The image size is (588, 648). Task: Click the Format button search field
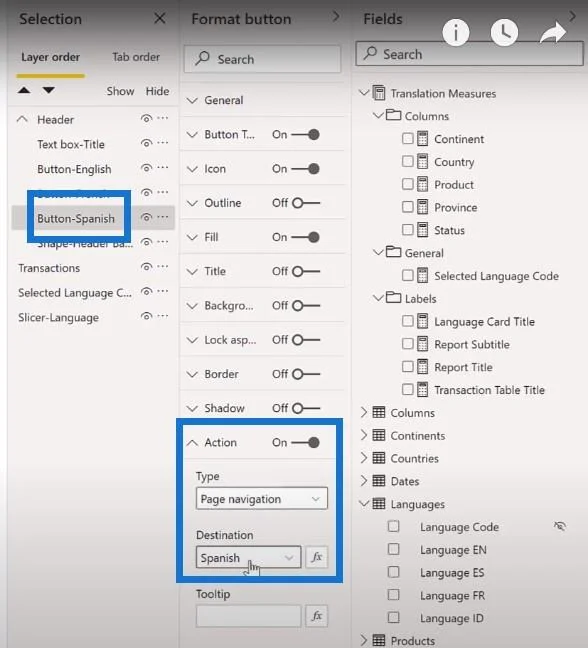[262, 59]
